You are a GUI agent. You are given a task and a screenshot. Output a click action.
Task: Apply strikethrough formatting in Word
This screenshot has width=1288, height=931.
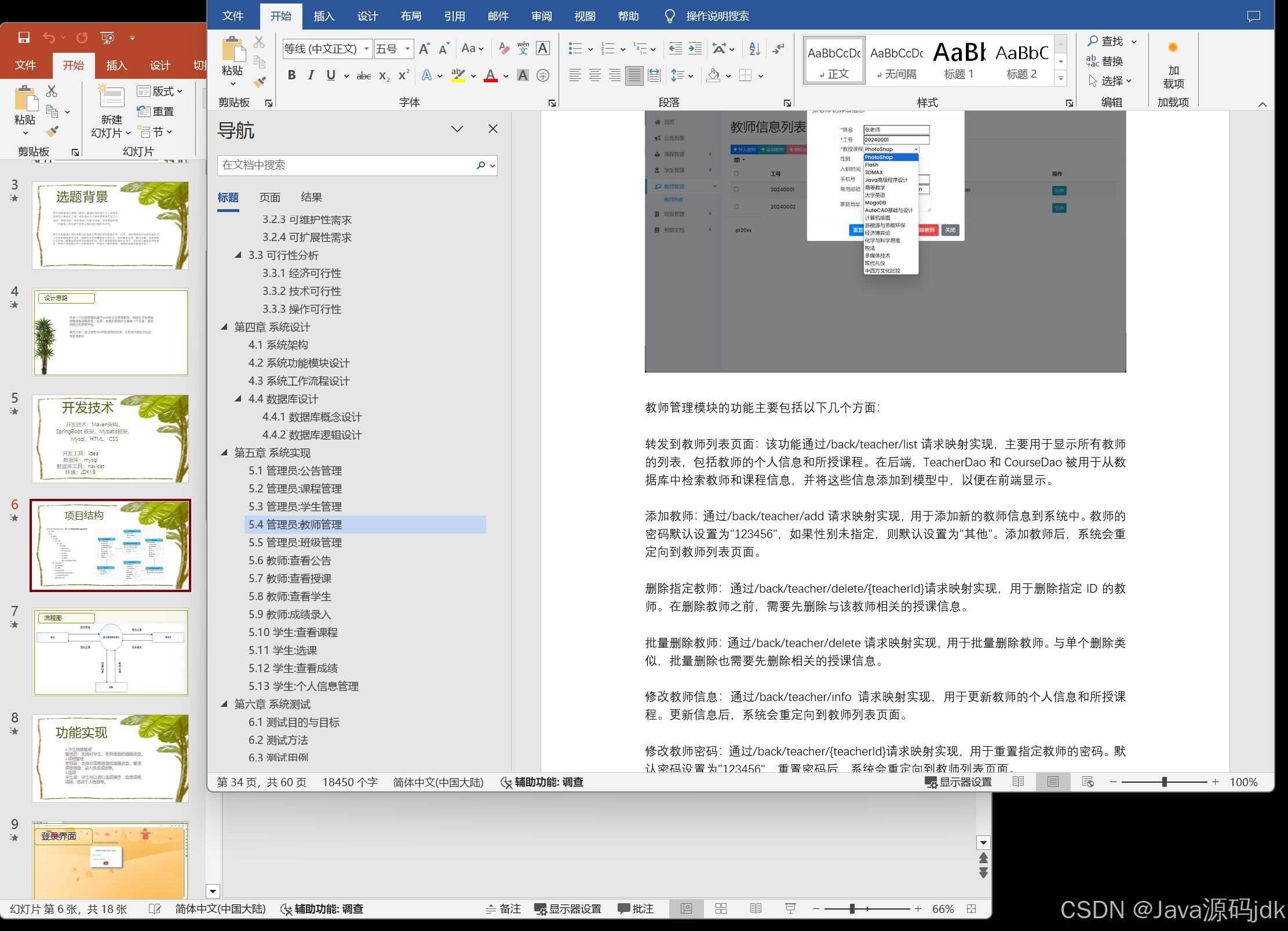(x=363, y=75)
